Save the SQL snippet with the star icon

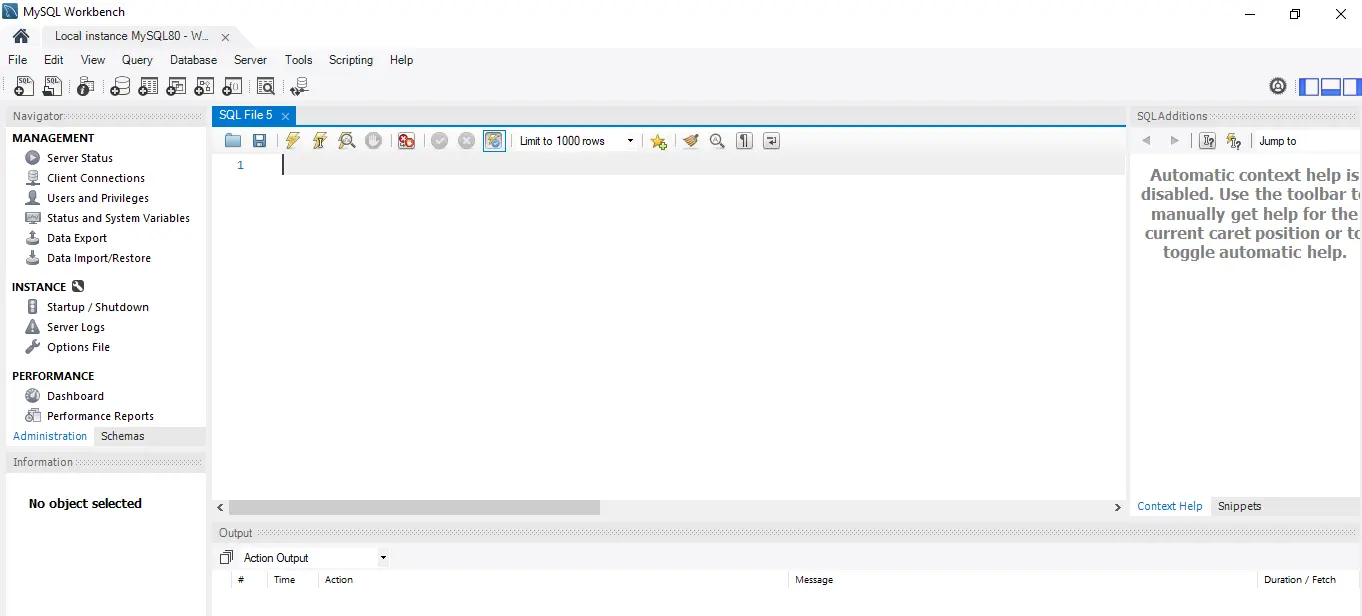(x=658, y=140)
